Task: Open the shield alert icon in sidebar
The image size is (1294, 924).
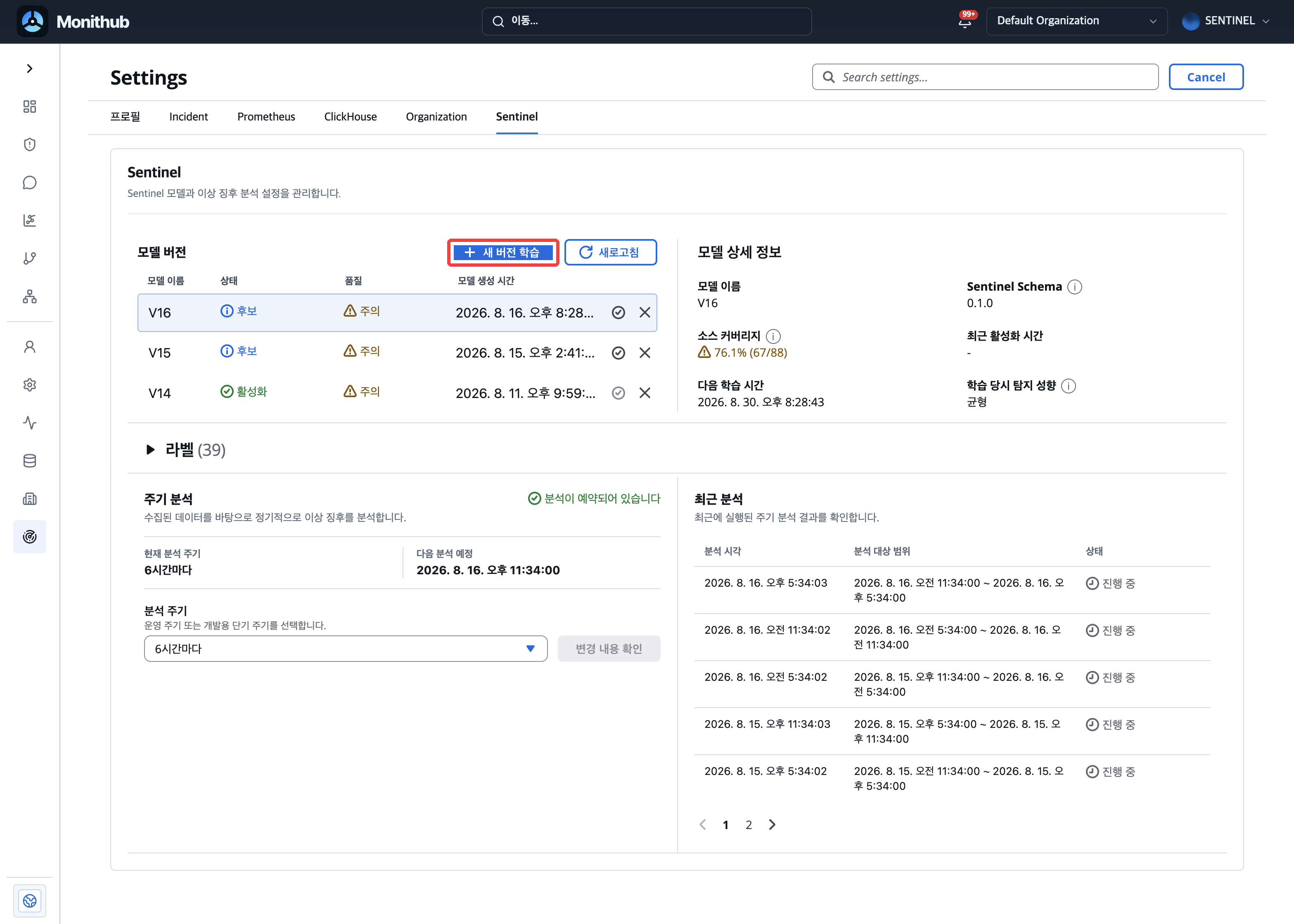Action: (30, 145)
